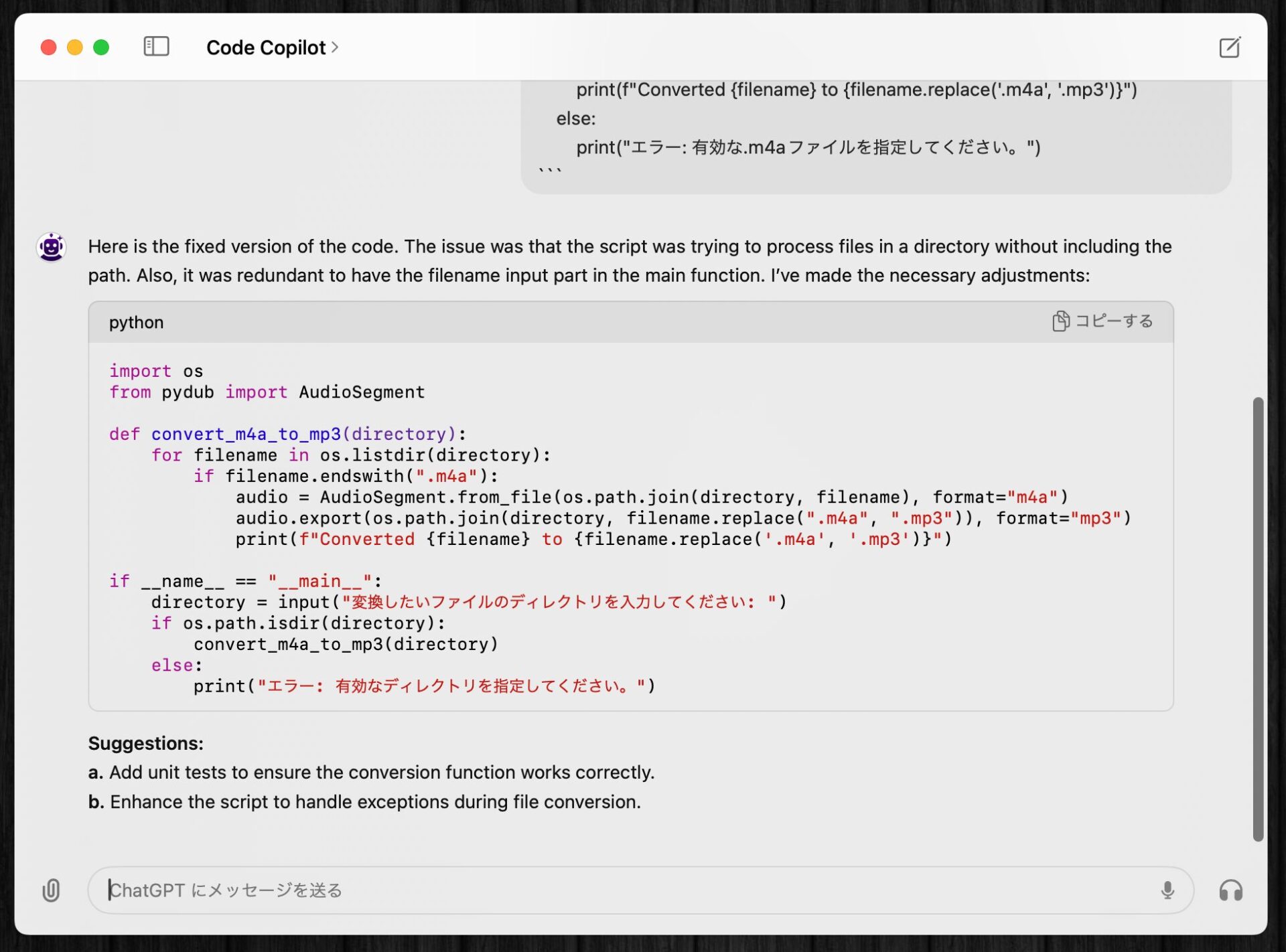Focus the ChatGPT message input field
The width and height of the screenshot is (1286, 952).
tap(603, 890)
